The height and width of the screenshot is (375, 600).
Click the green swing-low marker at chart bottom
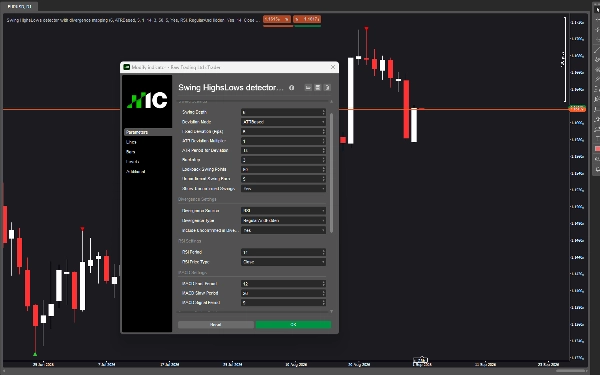coord(35,354)
